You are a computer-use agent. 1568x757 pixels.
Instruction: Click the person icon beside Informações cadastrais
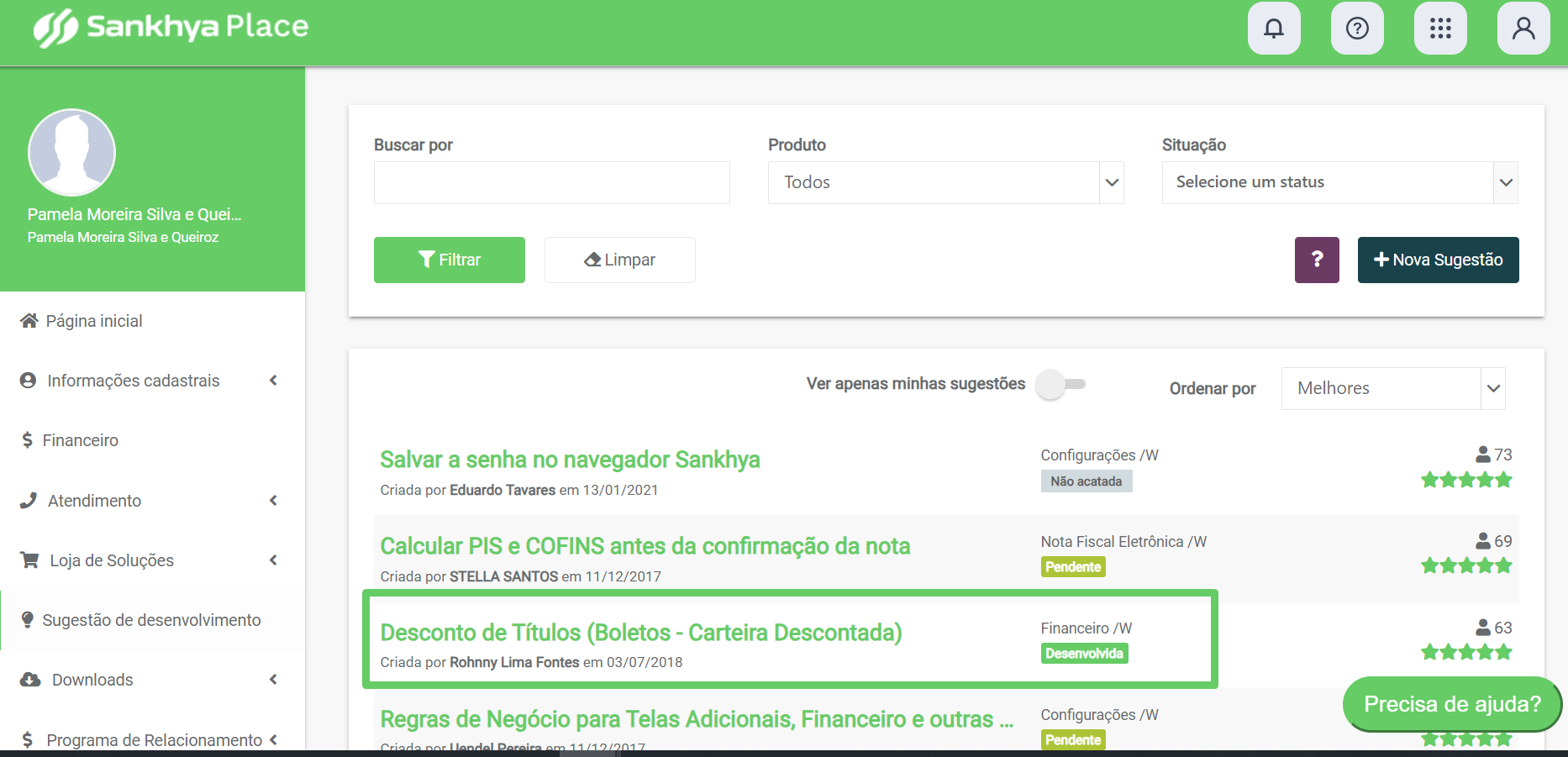(28, 381)
